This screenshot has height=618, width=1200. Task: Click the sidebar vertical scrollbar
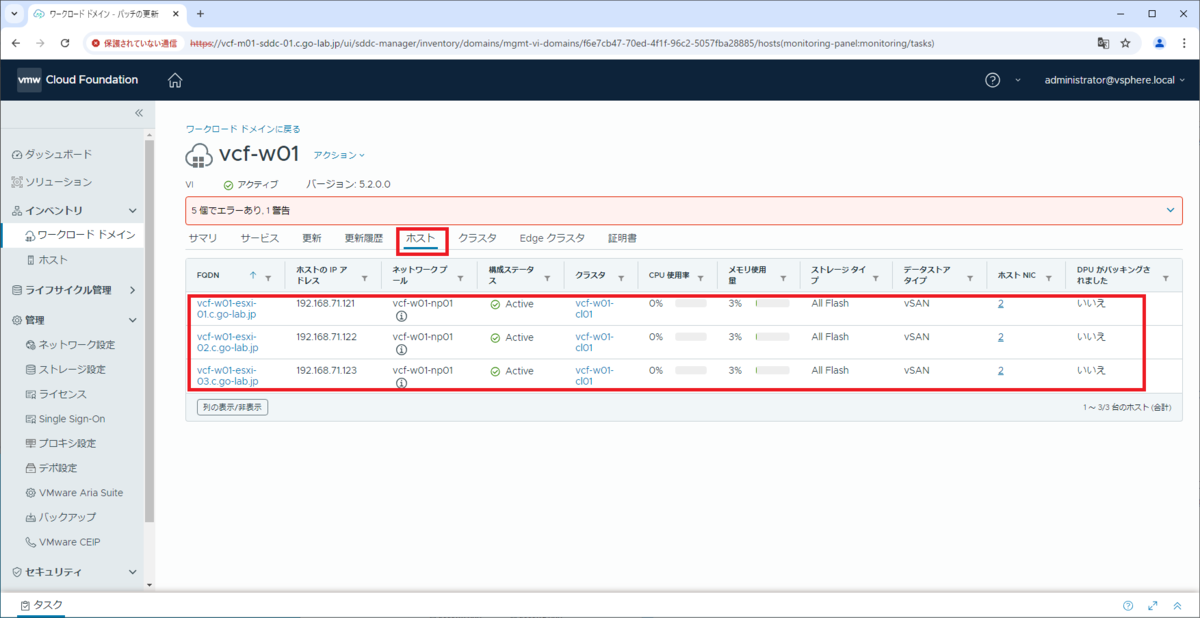[150, 330]
